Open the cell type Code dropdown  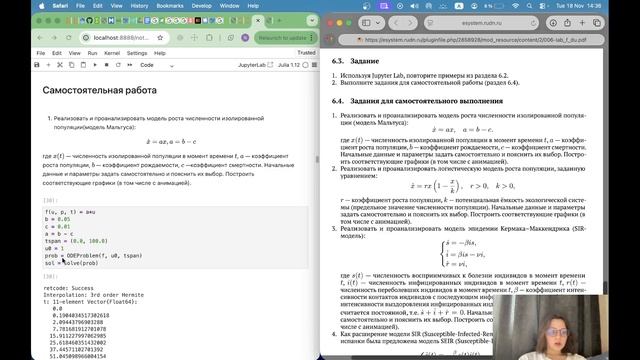[x=157, y=65]
